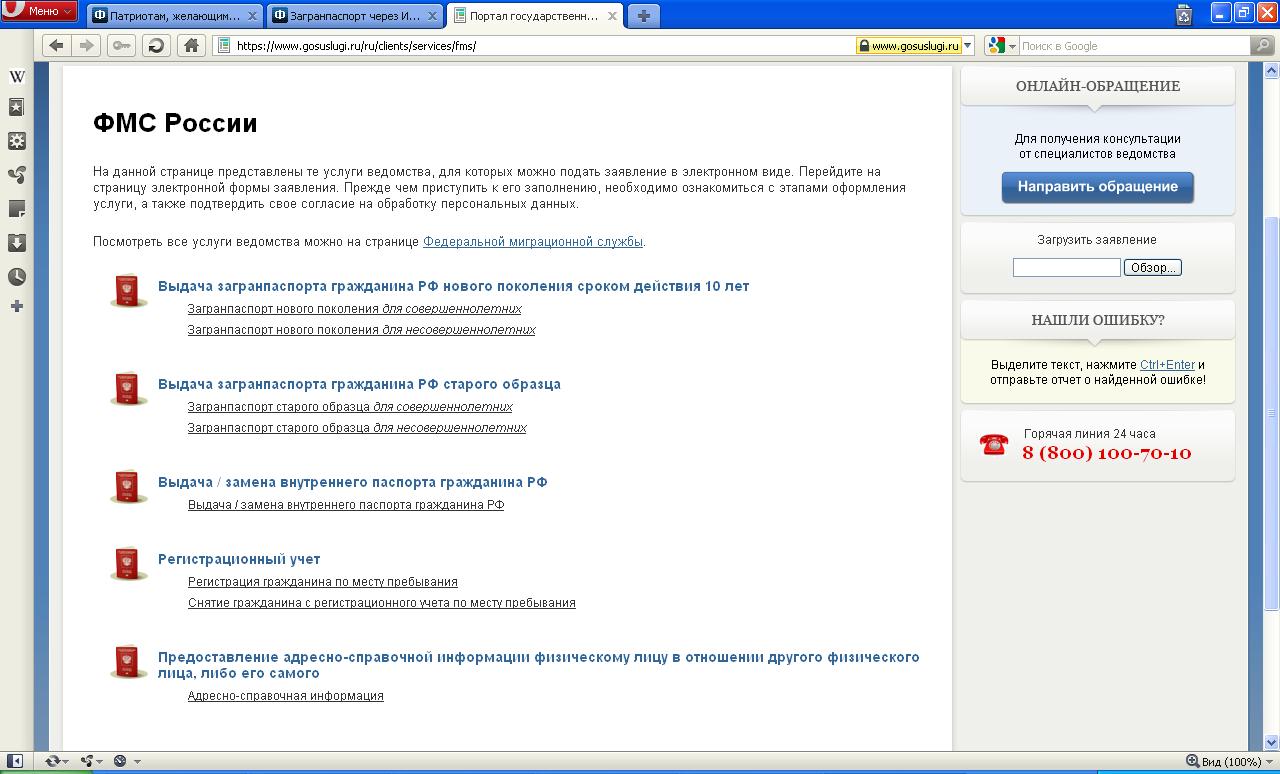Screen dimensions: 1280x774
Task: Open the History clock panel
Action: (16, 277)
